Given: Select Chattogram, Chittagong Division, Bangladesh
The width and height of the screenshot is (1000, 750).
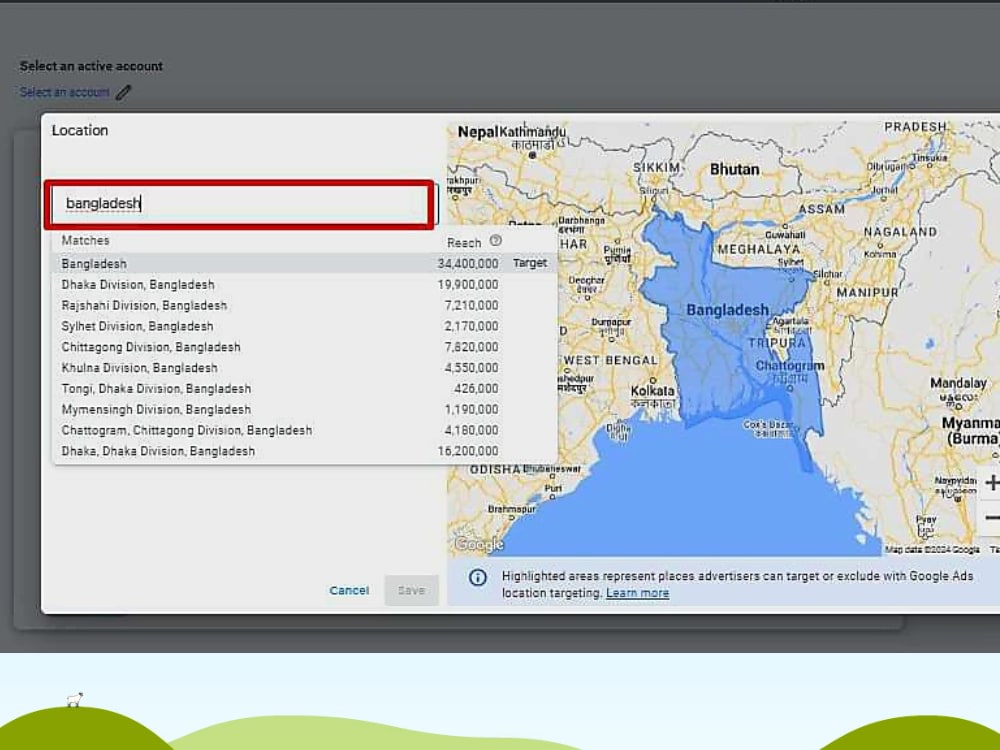Looking at the screenshot, I should pos(304,430).
